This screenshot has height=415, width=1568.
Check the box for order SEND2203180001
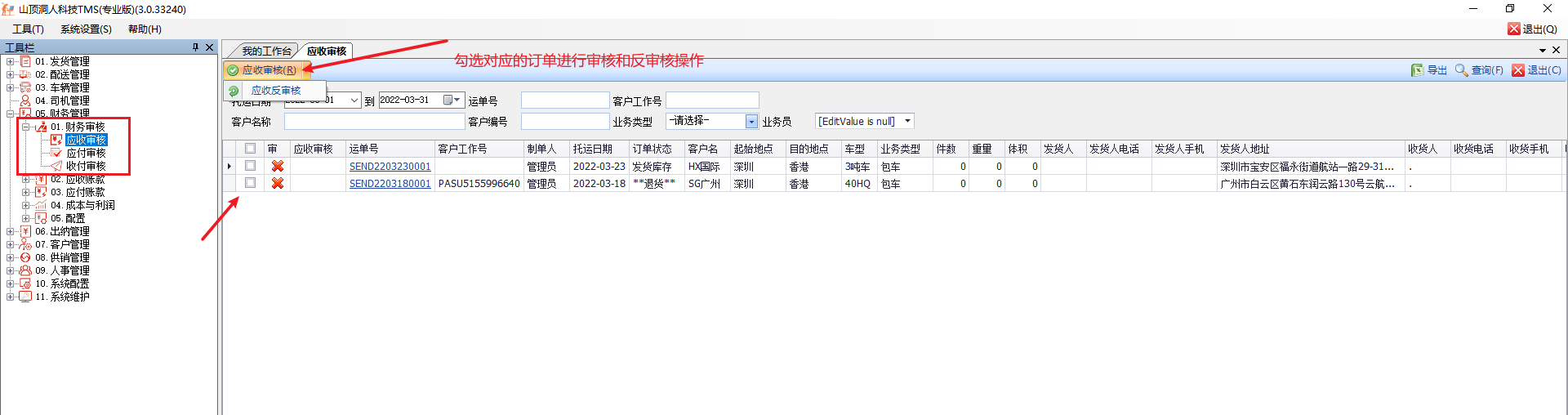(251, 183)
